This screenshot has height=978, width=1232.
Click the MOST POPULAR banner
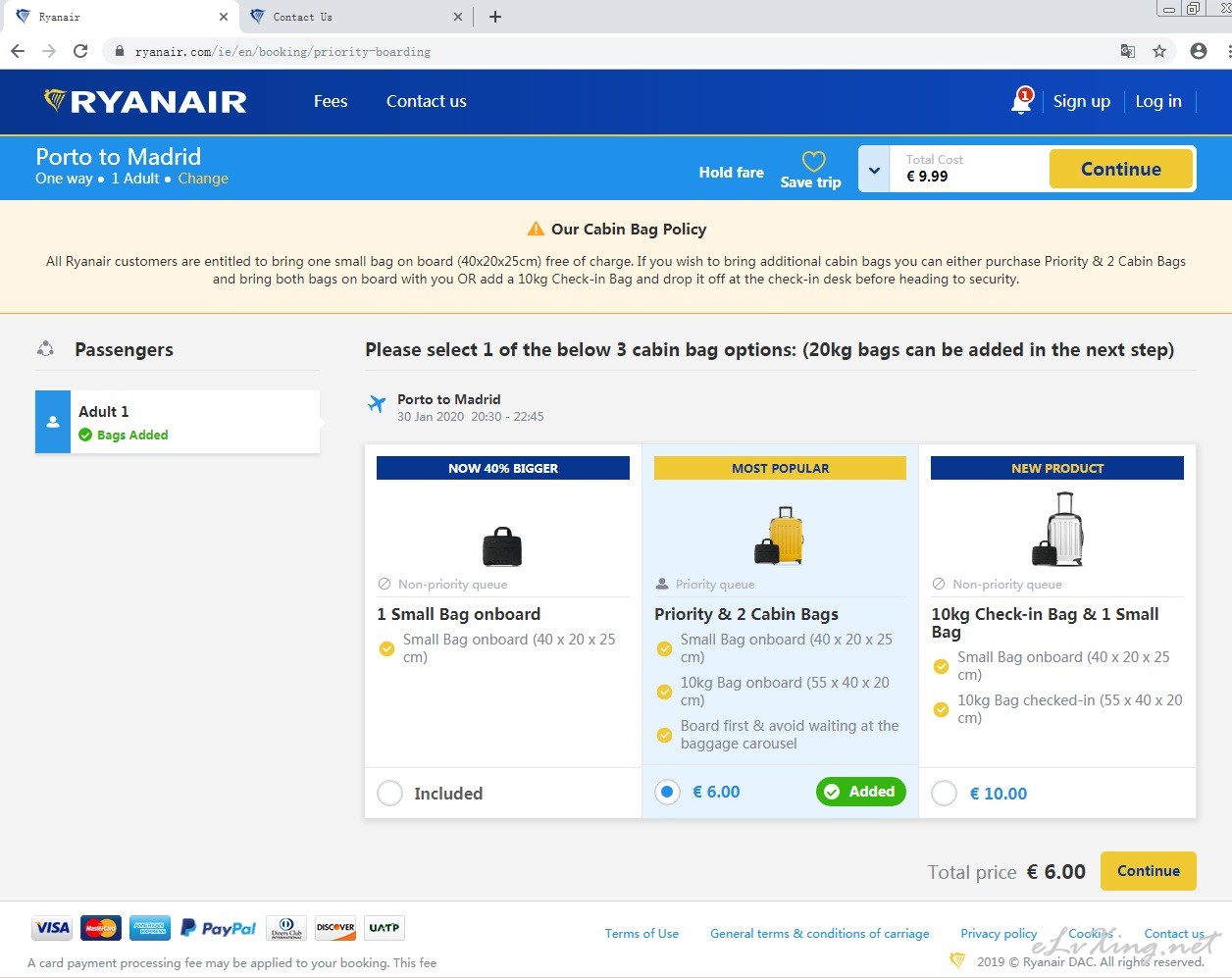pyautogui.click(x=780, y=468)
